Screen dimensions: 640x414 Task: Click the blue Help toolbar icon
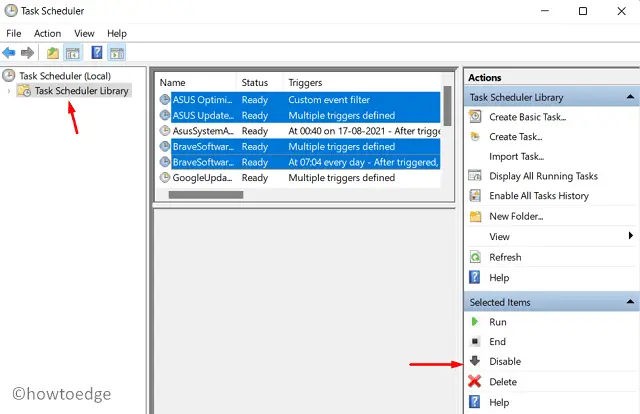97,52
